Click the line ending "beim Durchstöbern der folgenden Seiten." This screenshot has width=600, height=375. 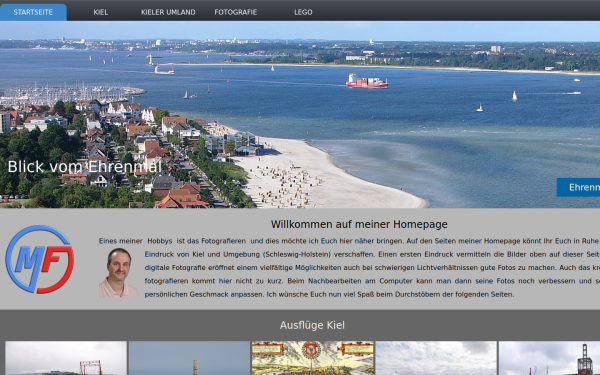[x=329, y=294]
